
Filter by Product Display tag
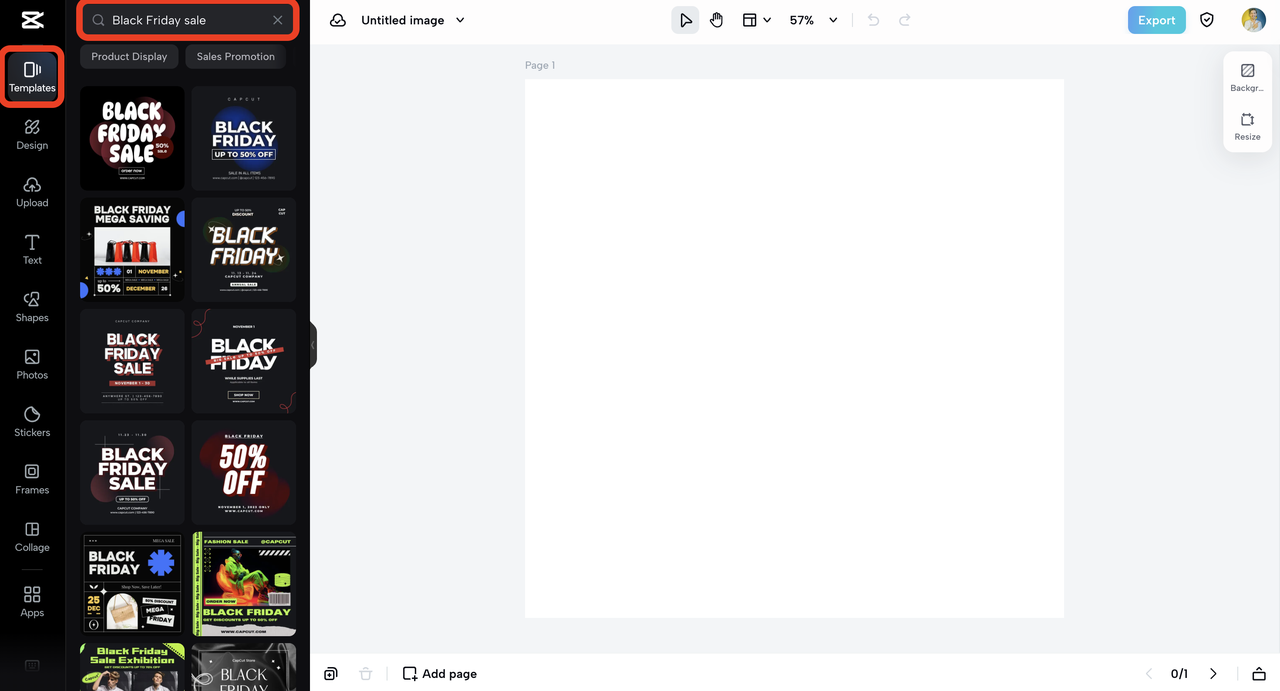click(129, 57)
